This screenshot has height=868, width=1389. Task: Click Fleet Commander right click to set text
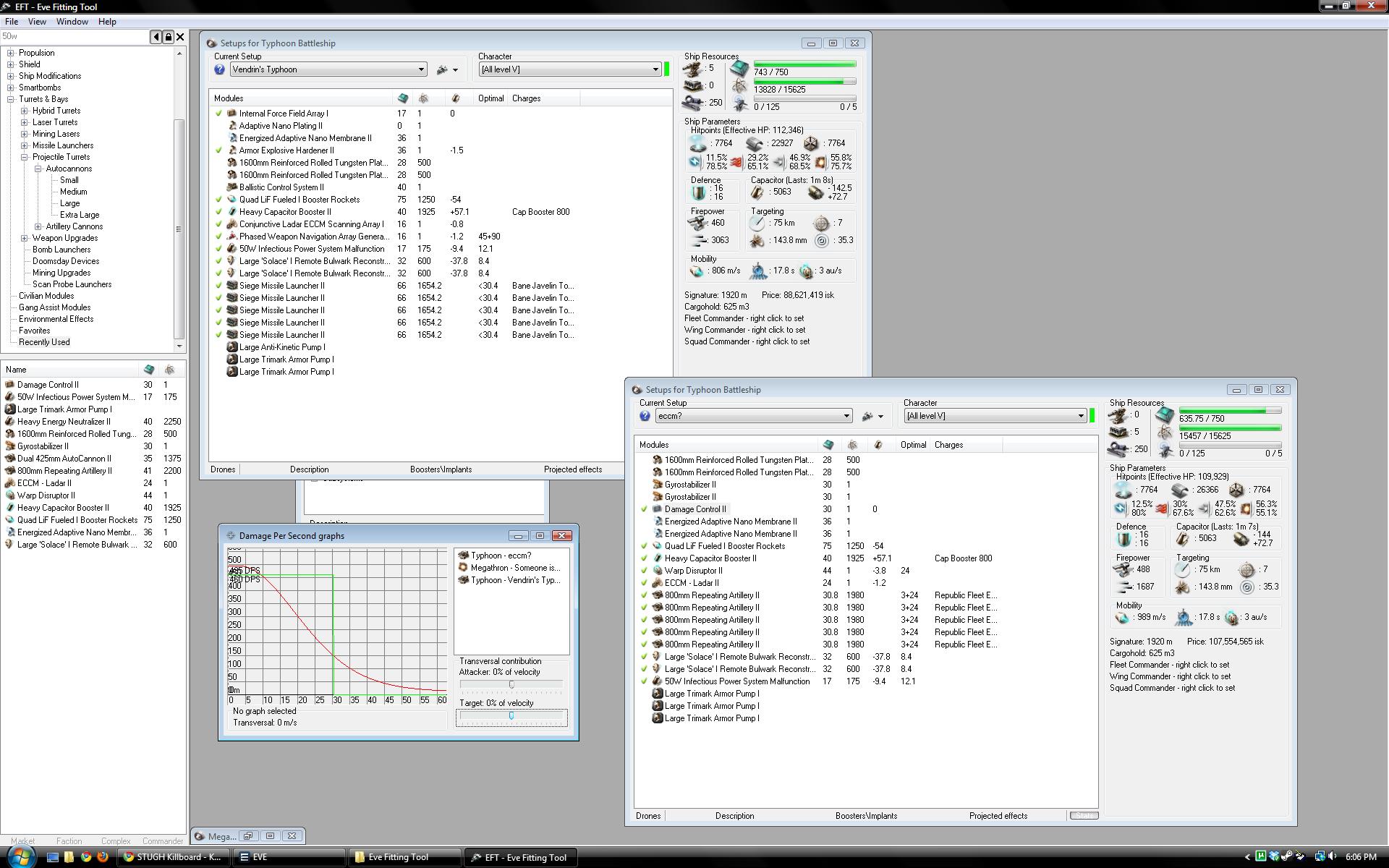(744, 318)
